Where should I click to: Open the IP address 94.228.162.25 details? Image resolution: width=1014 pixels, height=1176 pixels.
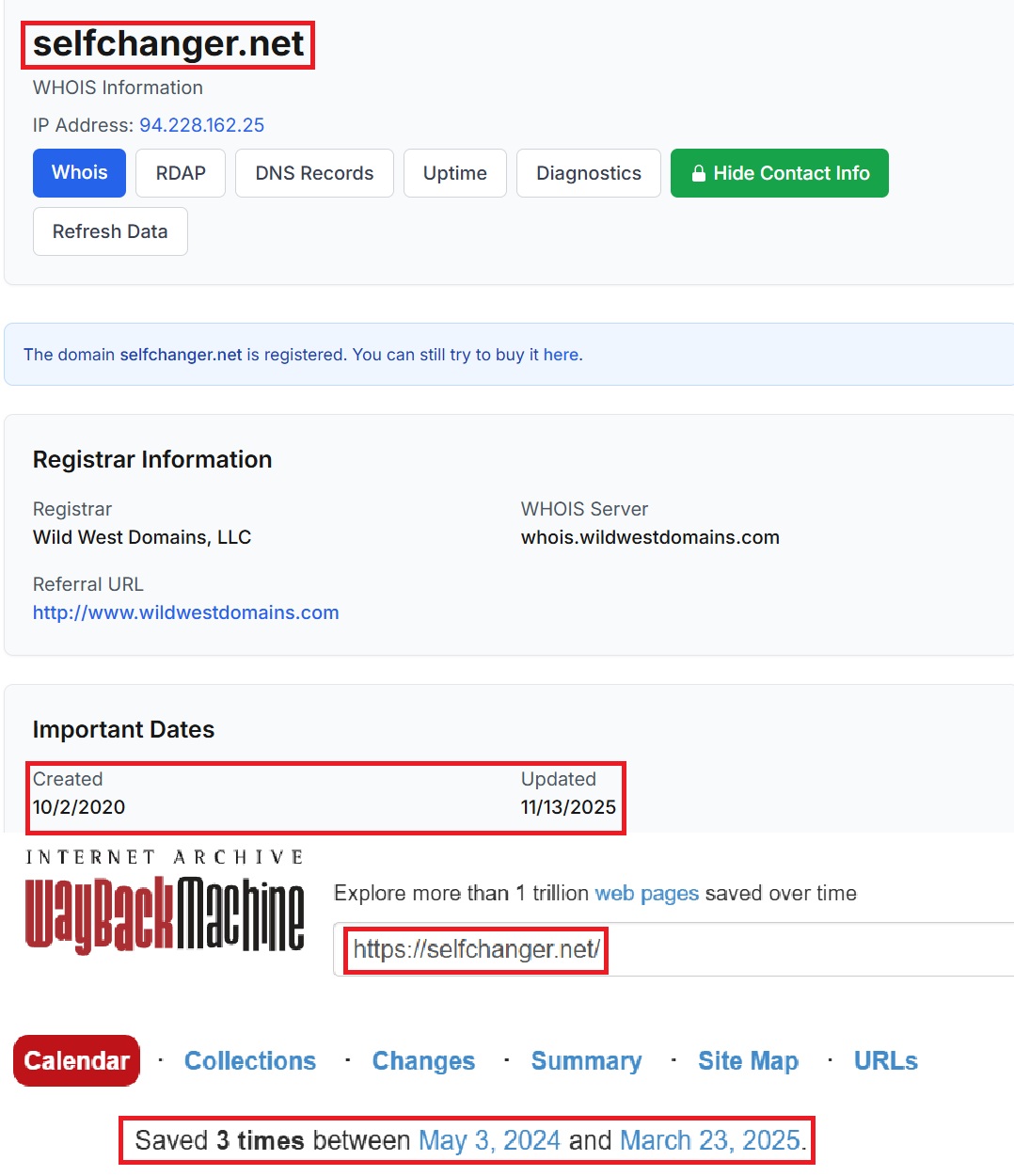[x=201, y=125]
